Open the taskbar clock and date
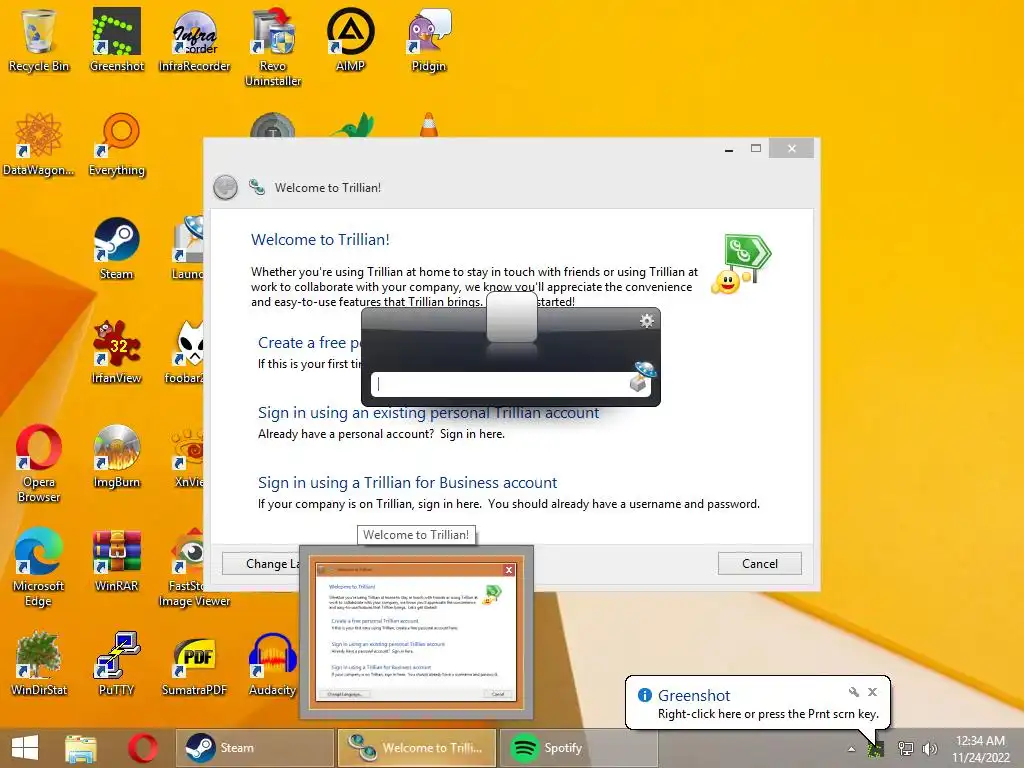 [x=981, y=748]
